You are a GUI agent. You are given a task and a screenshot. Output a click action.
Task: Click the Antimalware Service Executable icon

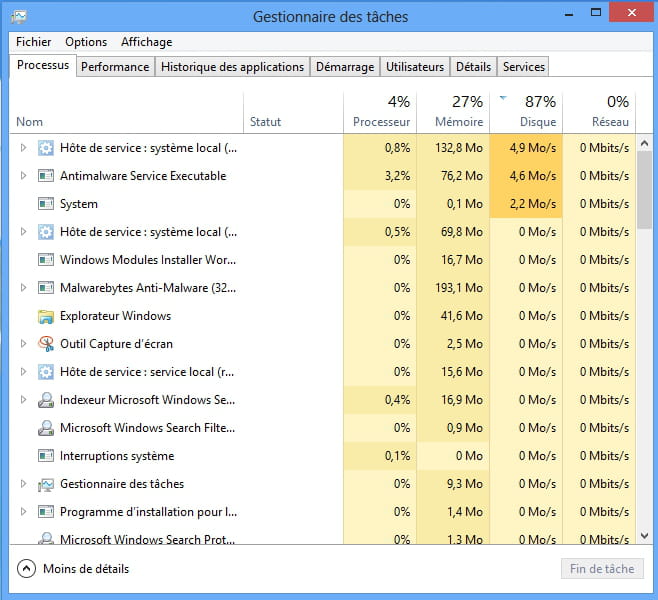pyautogui.click(x=45, y=176)
